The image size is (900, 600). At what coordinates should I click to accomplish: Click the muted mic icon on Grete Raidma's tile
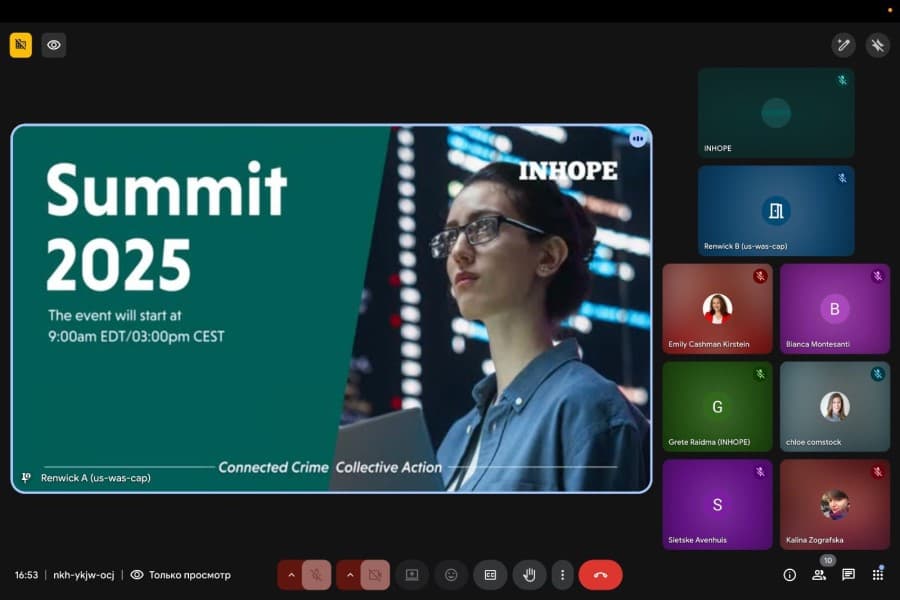click(x=761, y=374)
